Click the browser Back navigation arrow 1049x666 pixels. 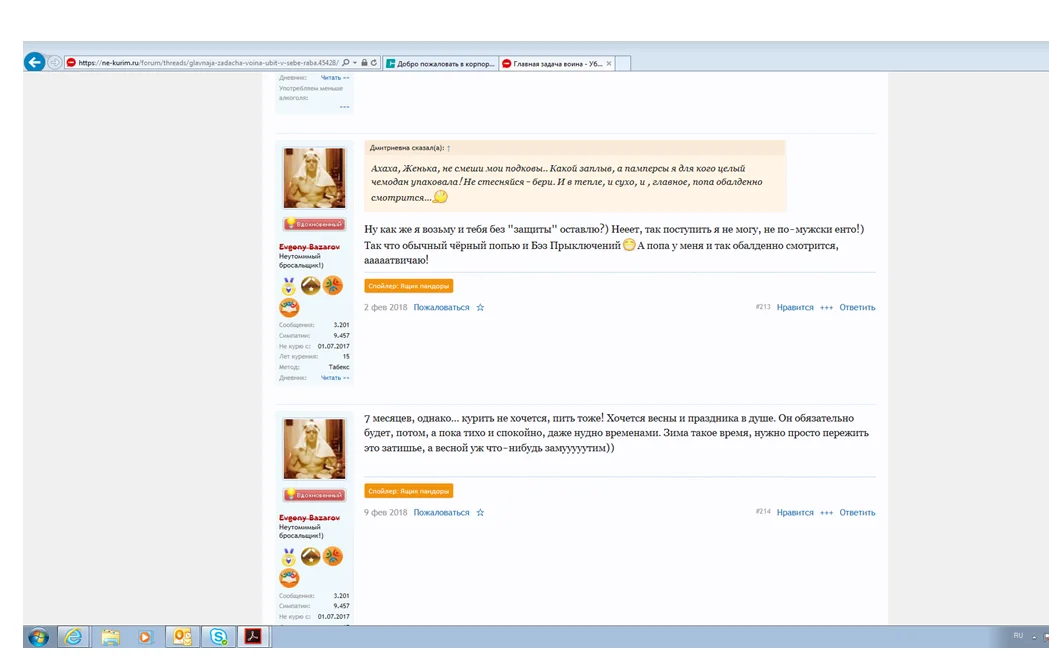35,61
